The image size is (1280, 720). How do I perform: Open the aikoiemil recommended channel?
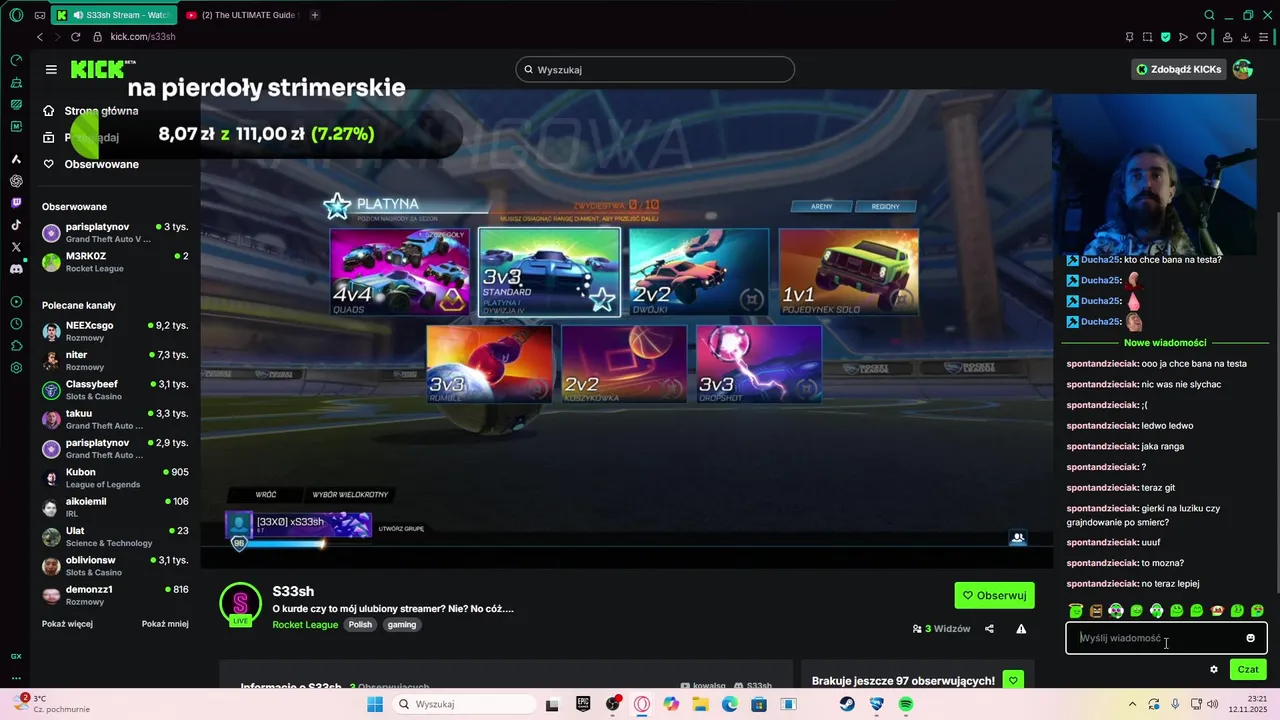click(115, 507)
